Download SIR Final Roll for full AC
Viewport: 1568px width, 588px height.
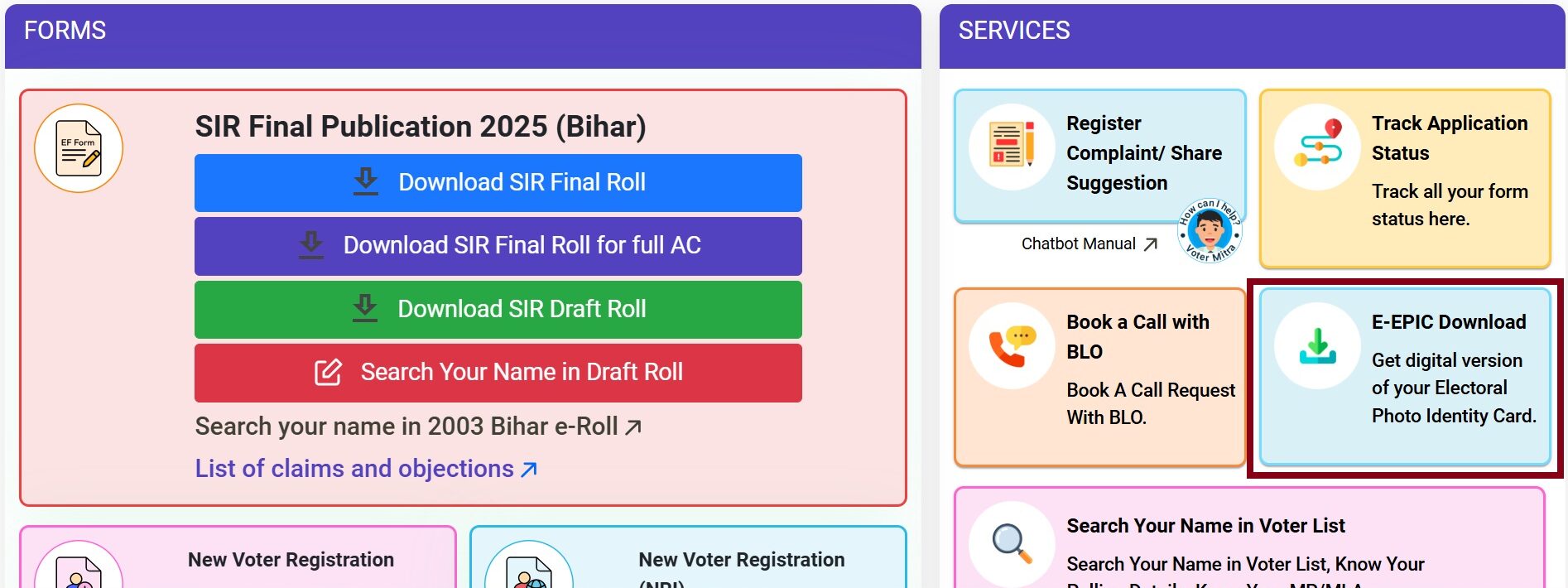tap(498, 245)
